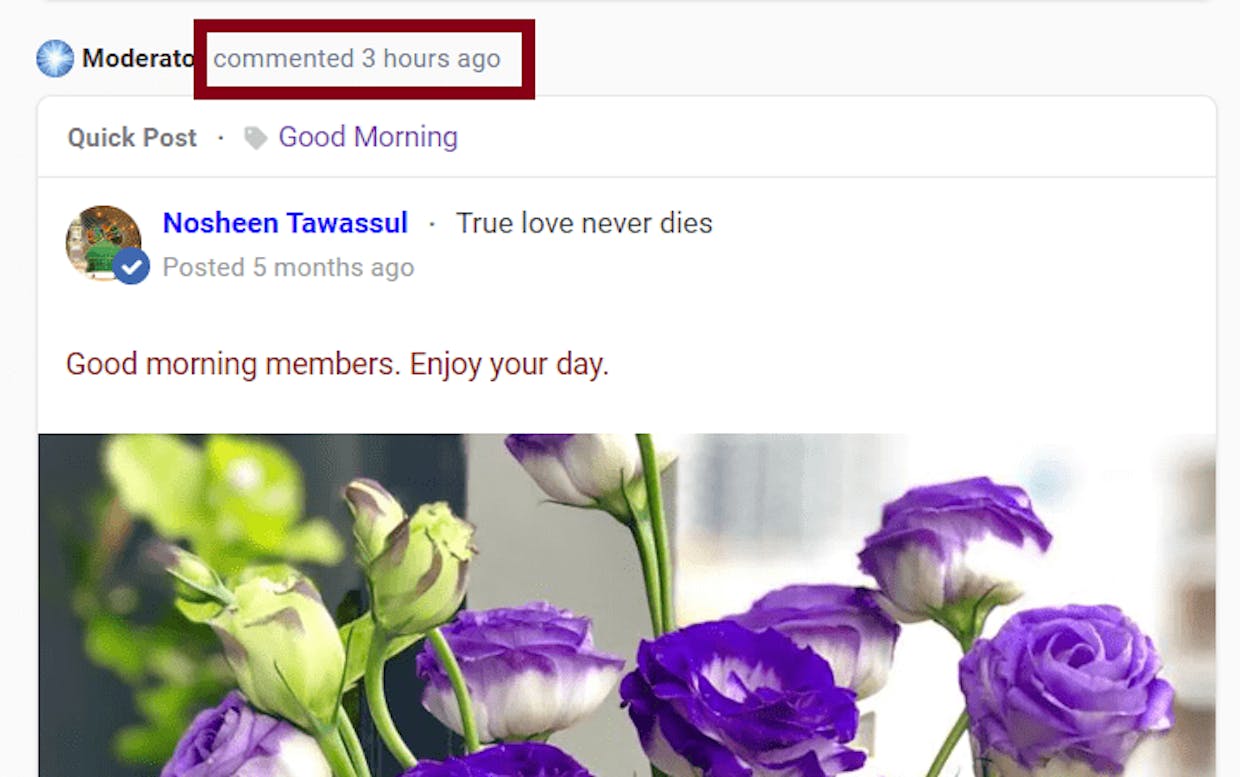Click the blue verified checkmark badge
Image resolution: width=1240 pixels, height=777 pixels.
(131, 267)
